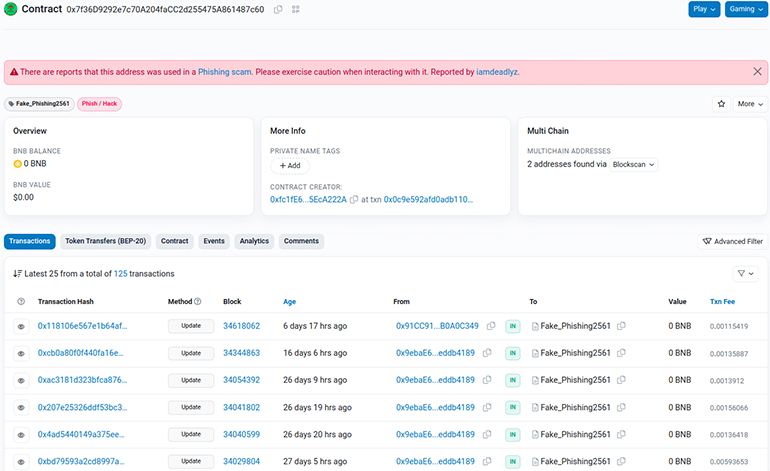
Task: Click the Method column help icon
Action: pyautogui.click(x=197, y=301)
